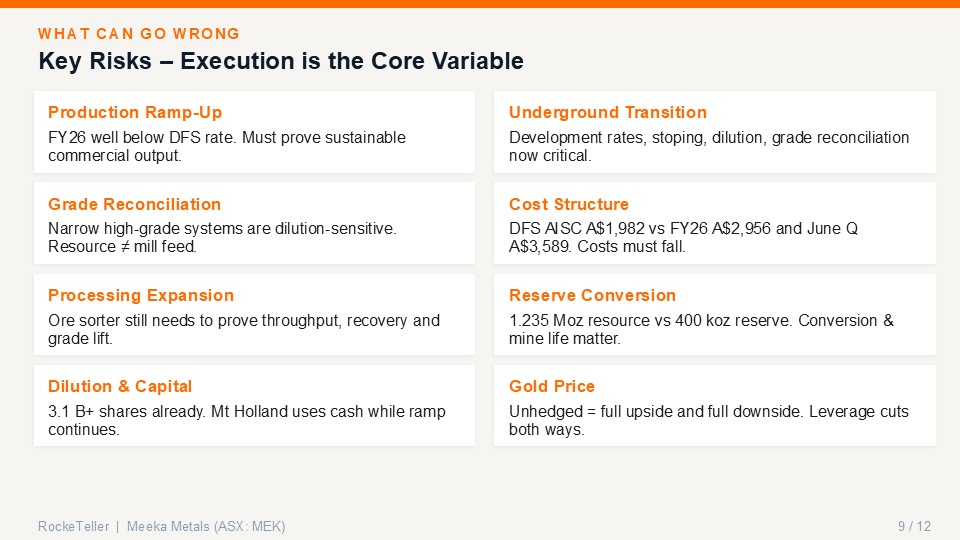Select the Unhedged full upside description

(708, 420)
